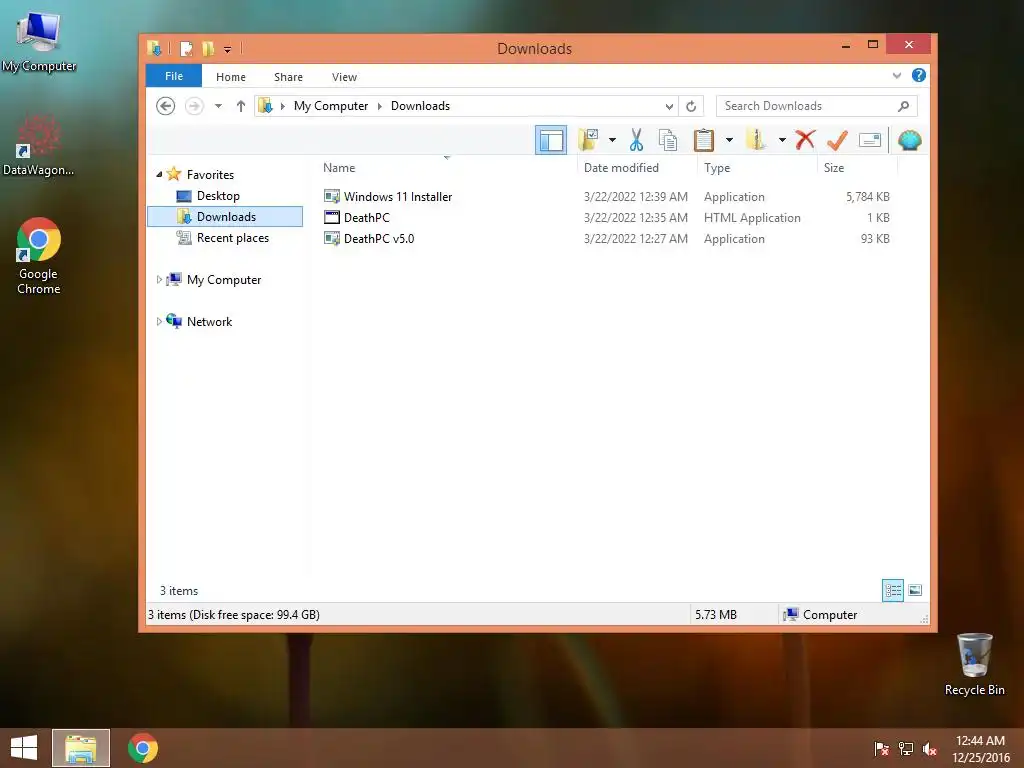1024x768 pixels.
Task: Switch to the Home ribbon tab
Action: [x=231, y=77]
